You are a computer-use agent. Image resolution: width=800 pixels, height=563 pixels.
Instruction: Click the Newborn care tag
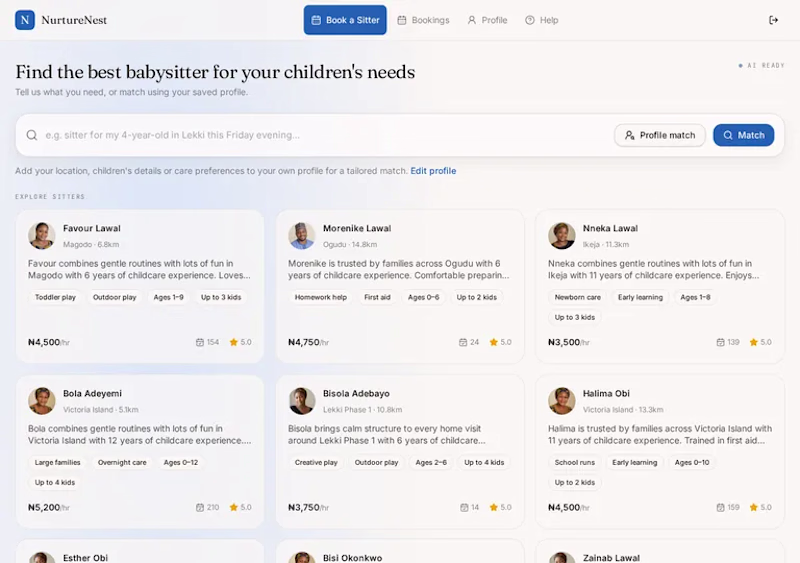pos(578,297)
